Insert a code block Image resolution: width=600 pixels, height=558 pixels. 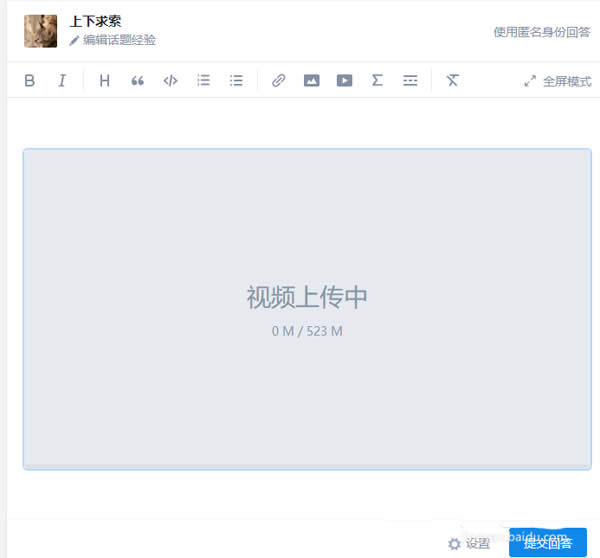coord(170,80)
